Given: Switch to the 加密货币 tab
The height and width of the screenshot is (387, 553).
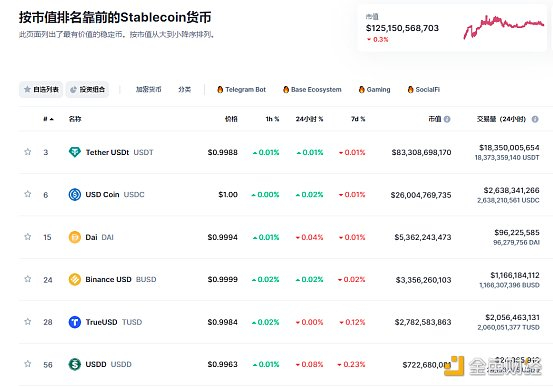Looking at the screenshot, I should tap(149, 90).
